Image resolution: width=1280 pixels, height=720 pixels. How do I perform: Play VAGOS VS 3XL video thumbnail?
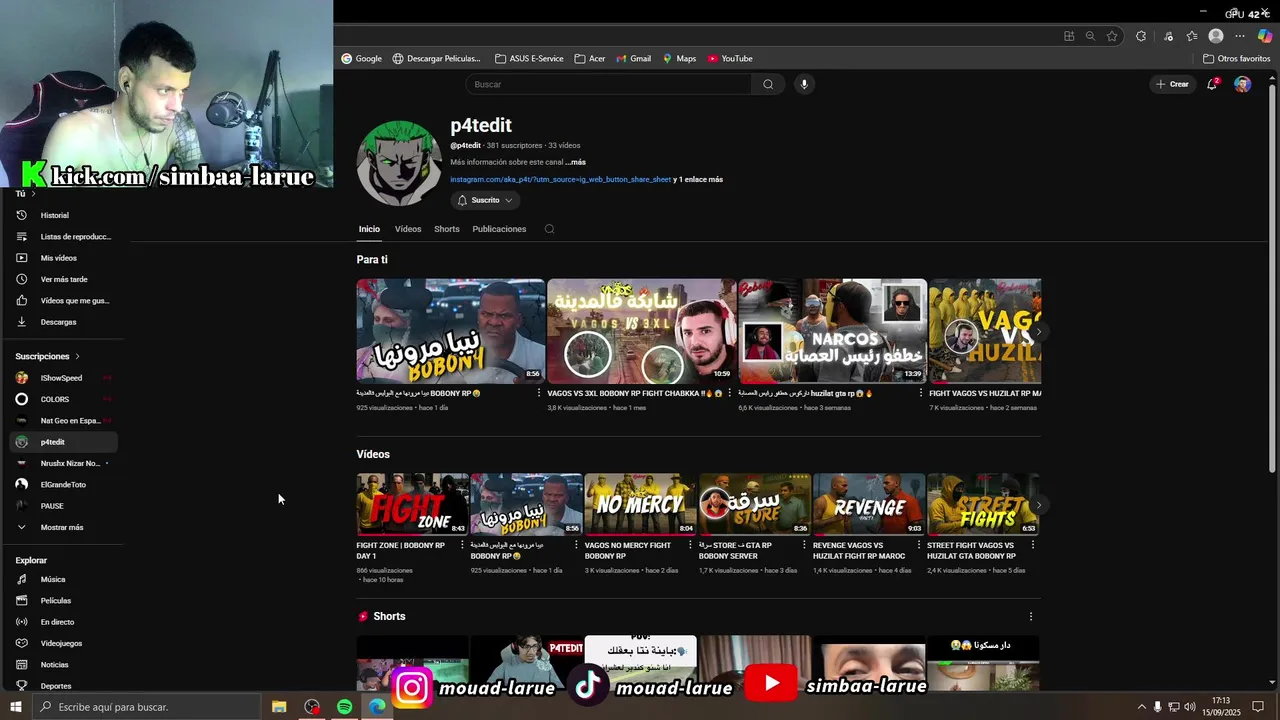pos(642,331)
